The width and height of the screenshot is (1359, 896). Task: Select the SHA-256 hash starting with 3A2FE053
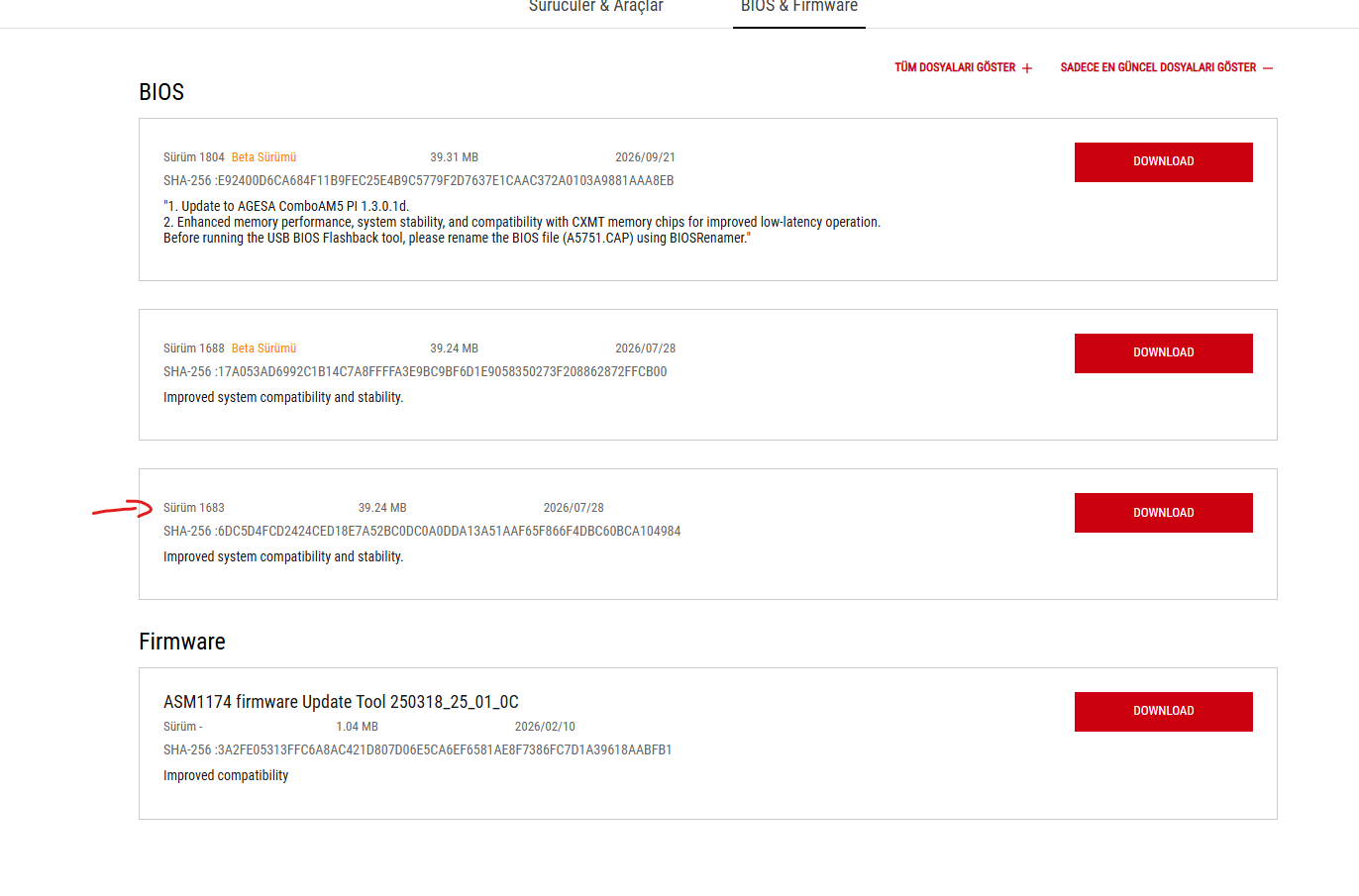[418, 750]
